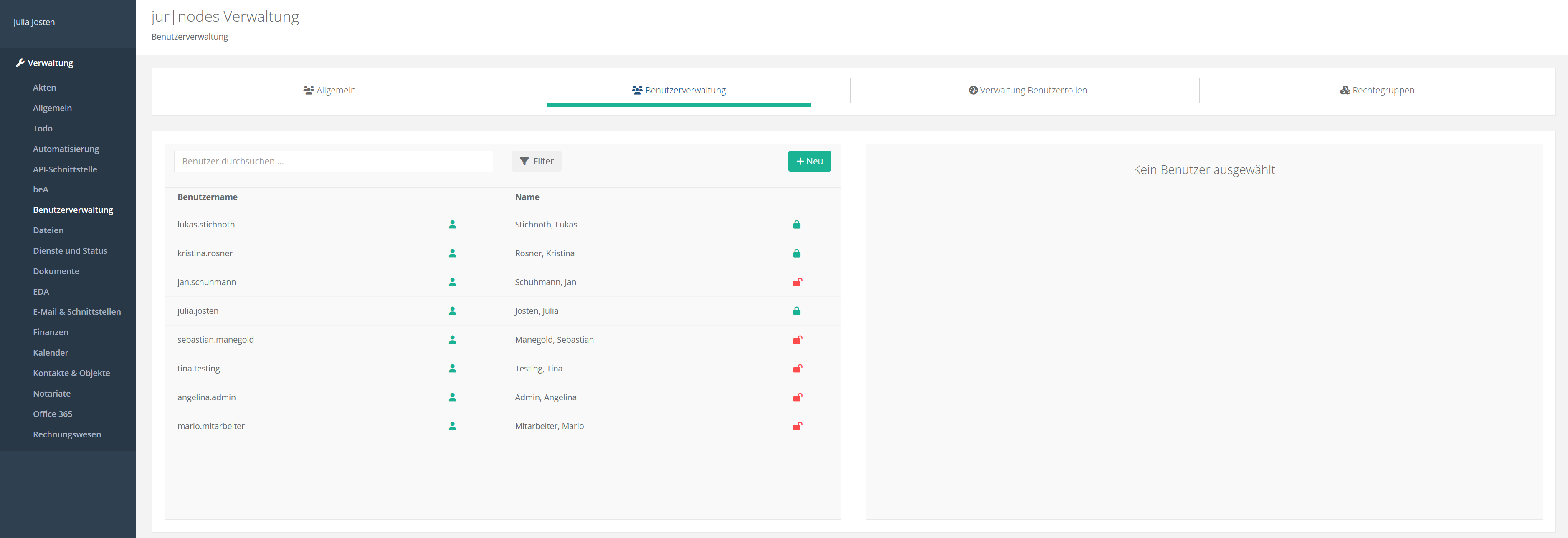
Task: Toggle lock for Stichnoth, Lukas
Action: (796, 225)
